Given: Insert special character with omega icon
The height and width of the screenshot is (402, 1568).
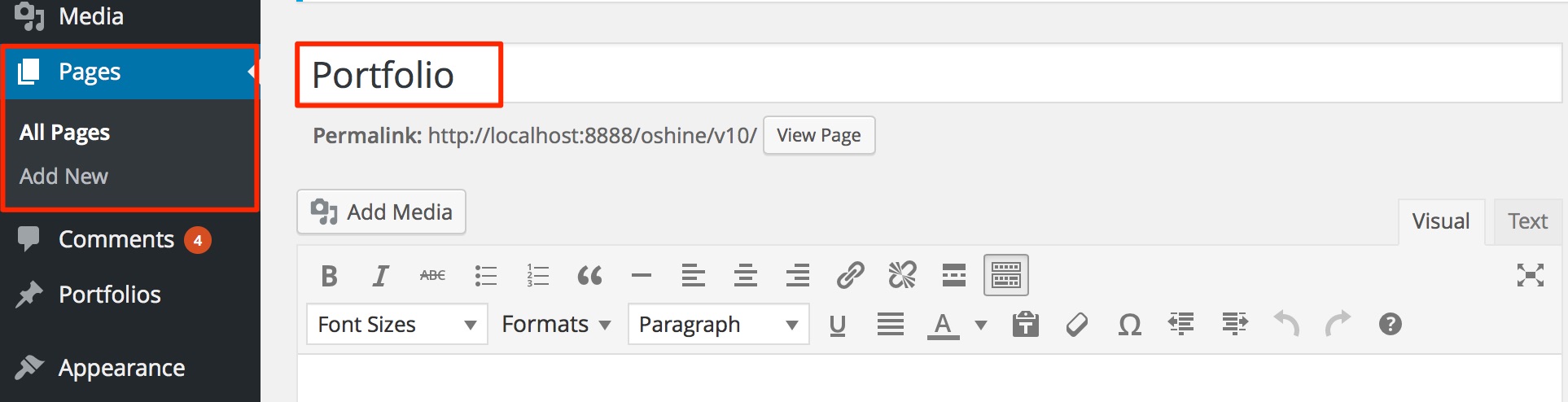Looking at the screenshot, I should (x=1129, y=326).
